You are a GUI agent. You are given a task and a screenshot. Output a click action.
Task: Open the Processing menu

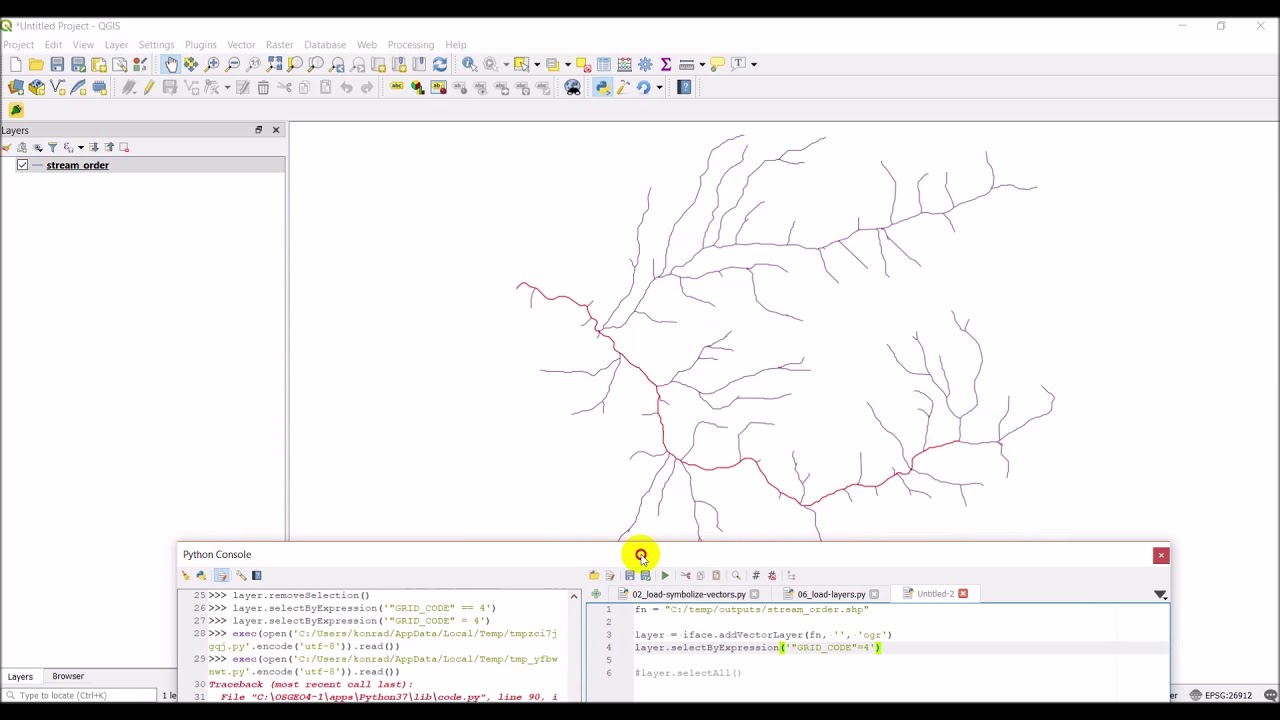coord(411,45)
